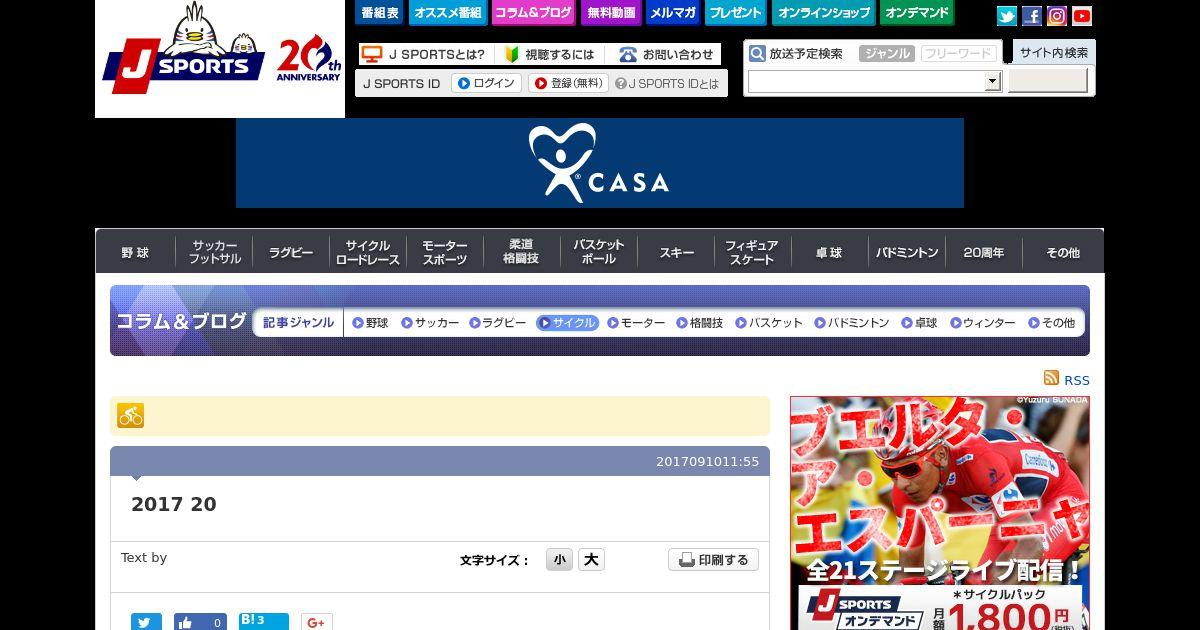Filter articles by サッカー genre
Viewport: 1200px width, 630px height.
click(x=430, y=323)
